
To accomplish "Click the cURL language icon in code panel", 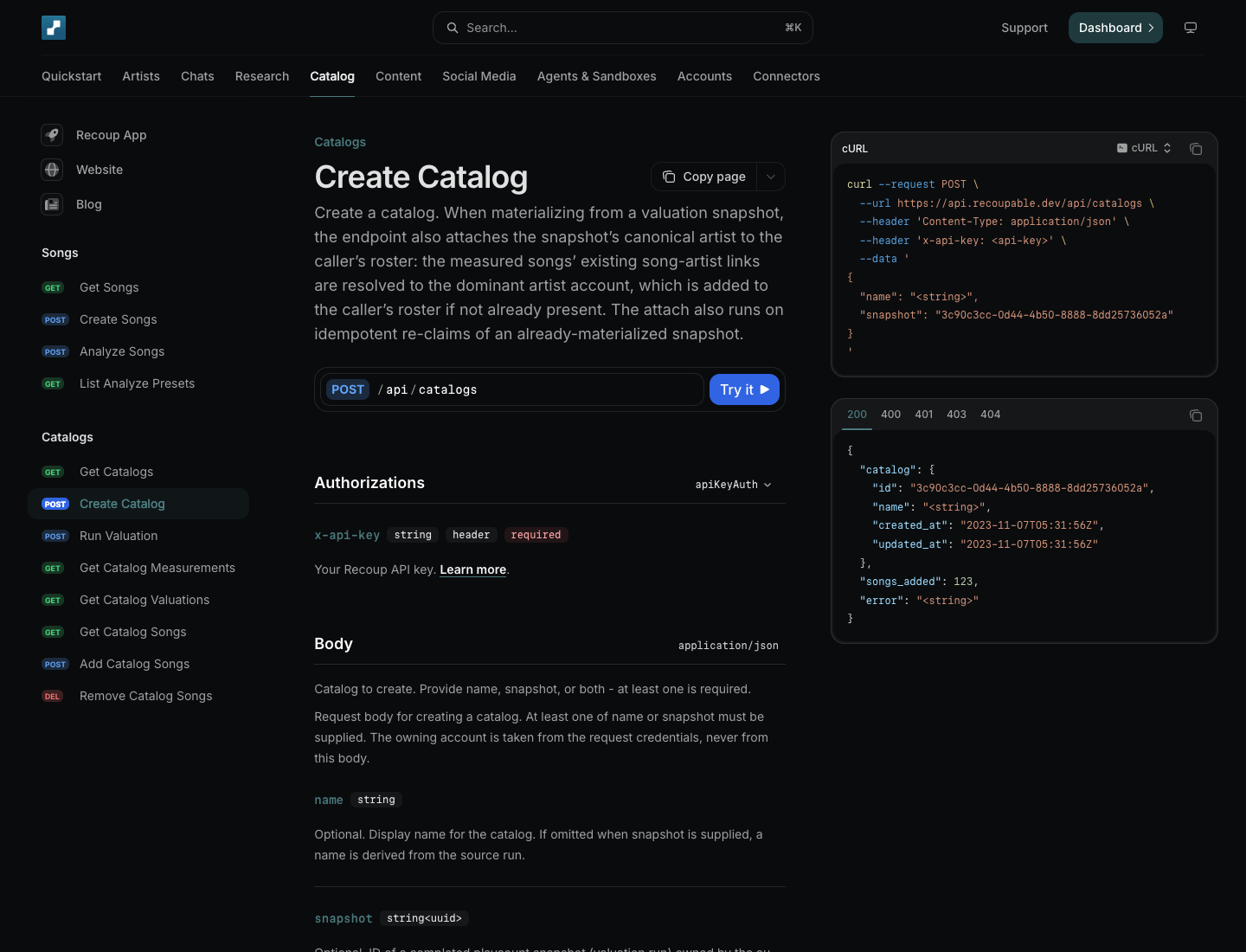I will [x=1122, y=148].
